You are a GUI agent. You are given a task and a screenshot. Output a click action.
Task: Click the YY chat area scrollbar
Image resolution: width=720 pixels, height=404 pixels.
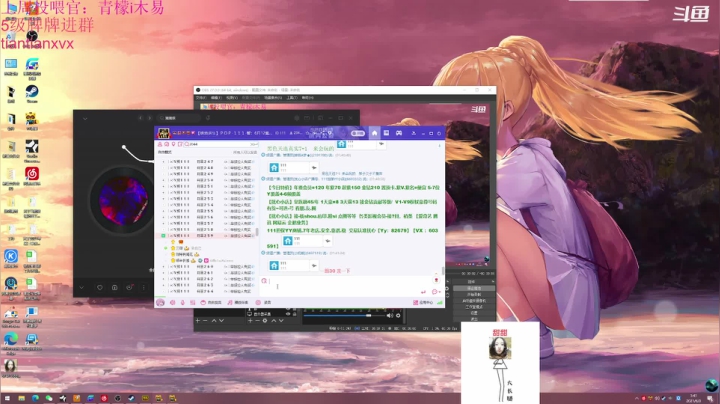point(443,271)
